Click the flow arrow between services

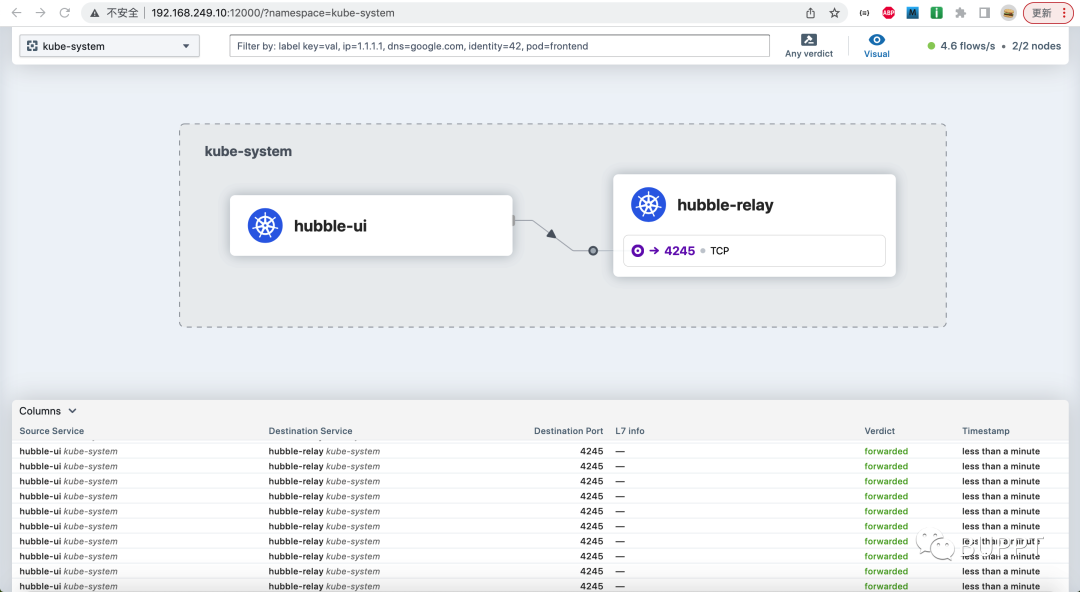tap(551, 234)
